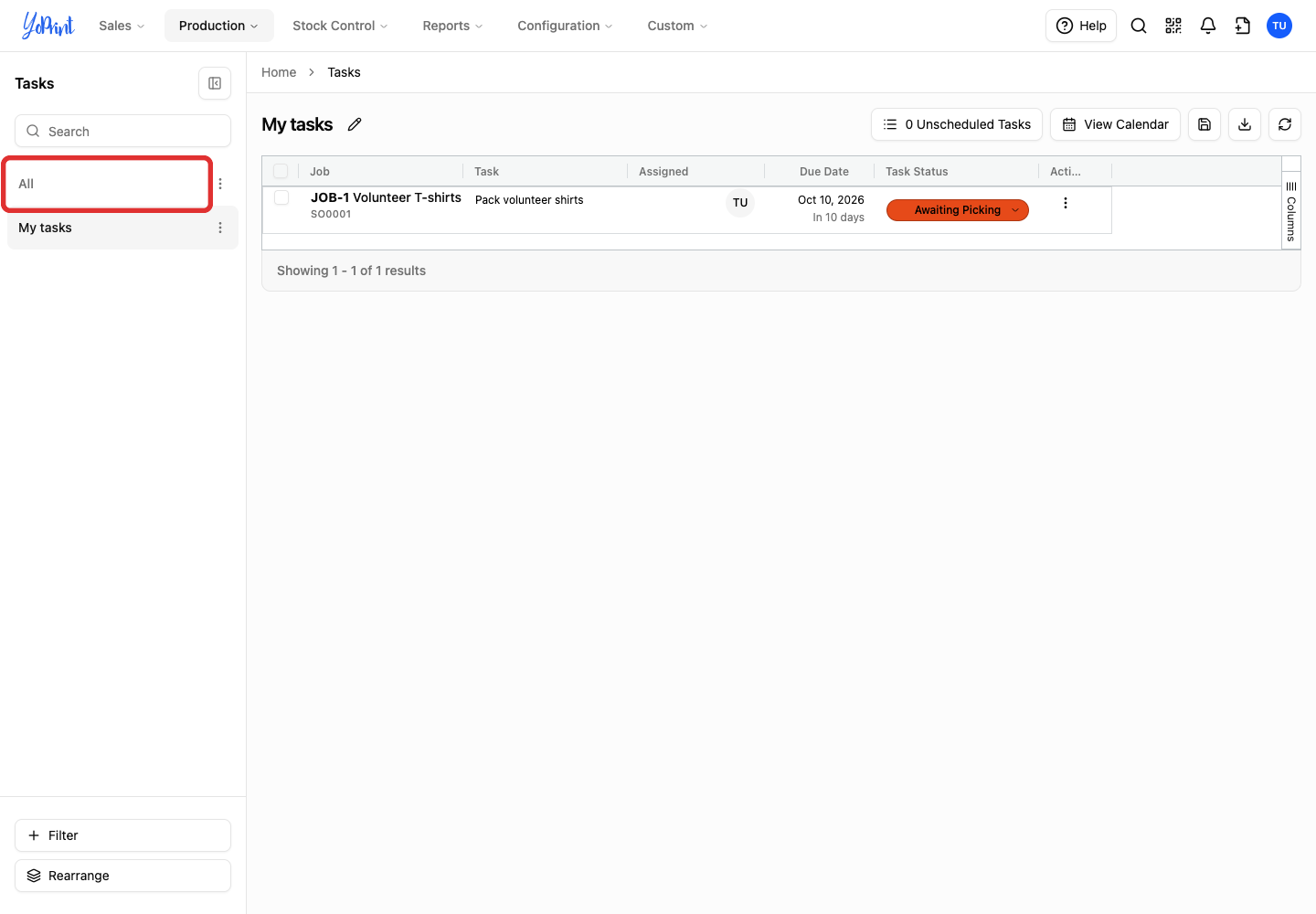Sort by the Task Status column header

coord(917,171)
